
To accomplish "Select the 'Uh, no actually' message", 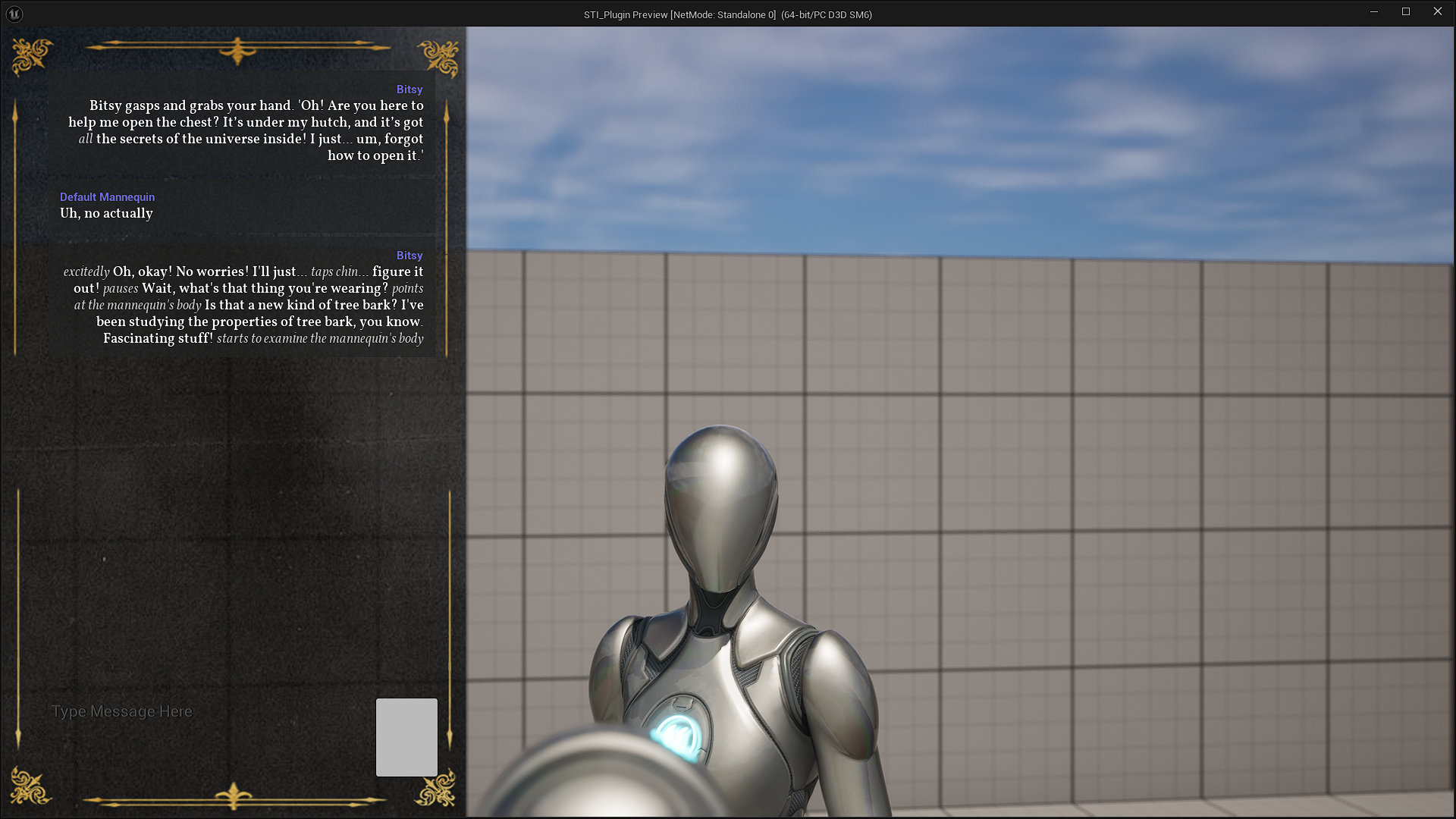I will pos(106,214).
